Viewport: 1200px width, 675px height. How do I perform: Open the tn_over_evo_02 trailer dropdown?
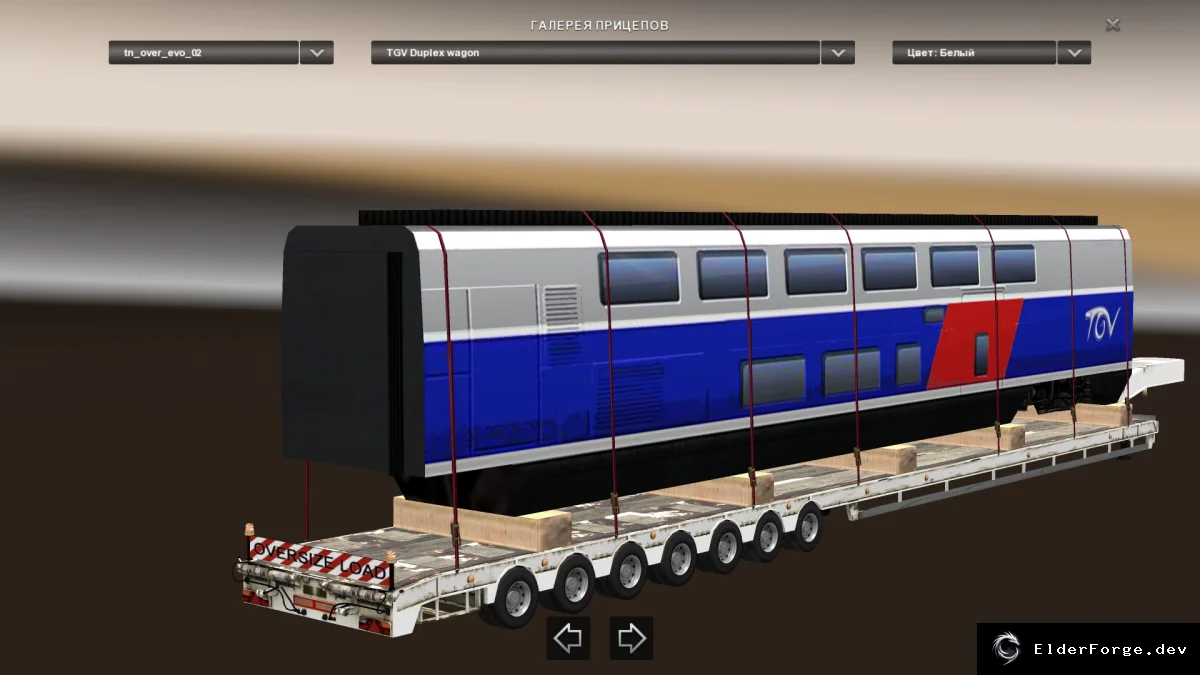pos(204,52)
